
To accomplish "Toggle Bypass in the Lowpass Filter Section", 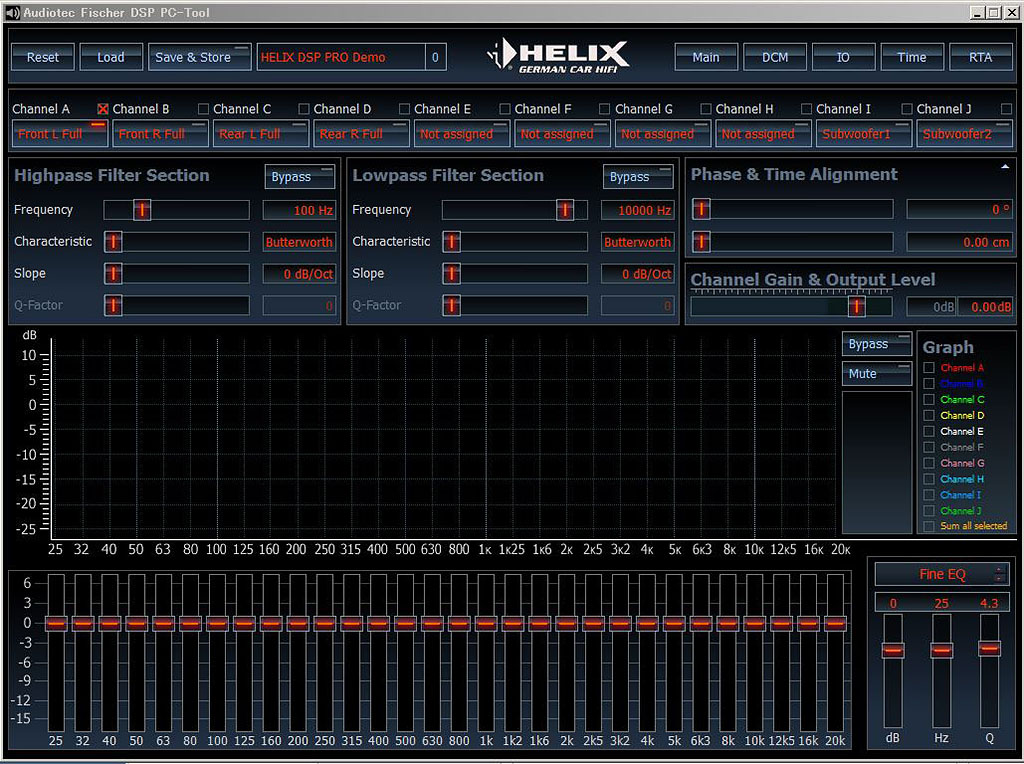I will pyautogui.click(x=638, y=177).
